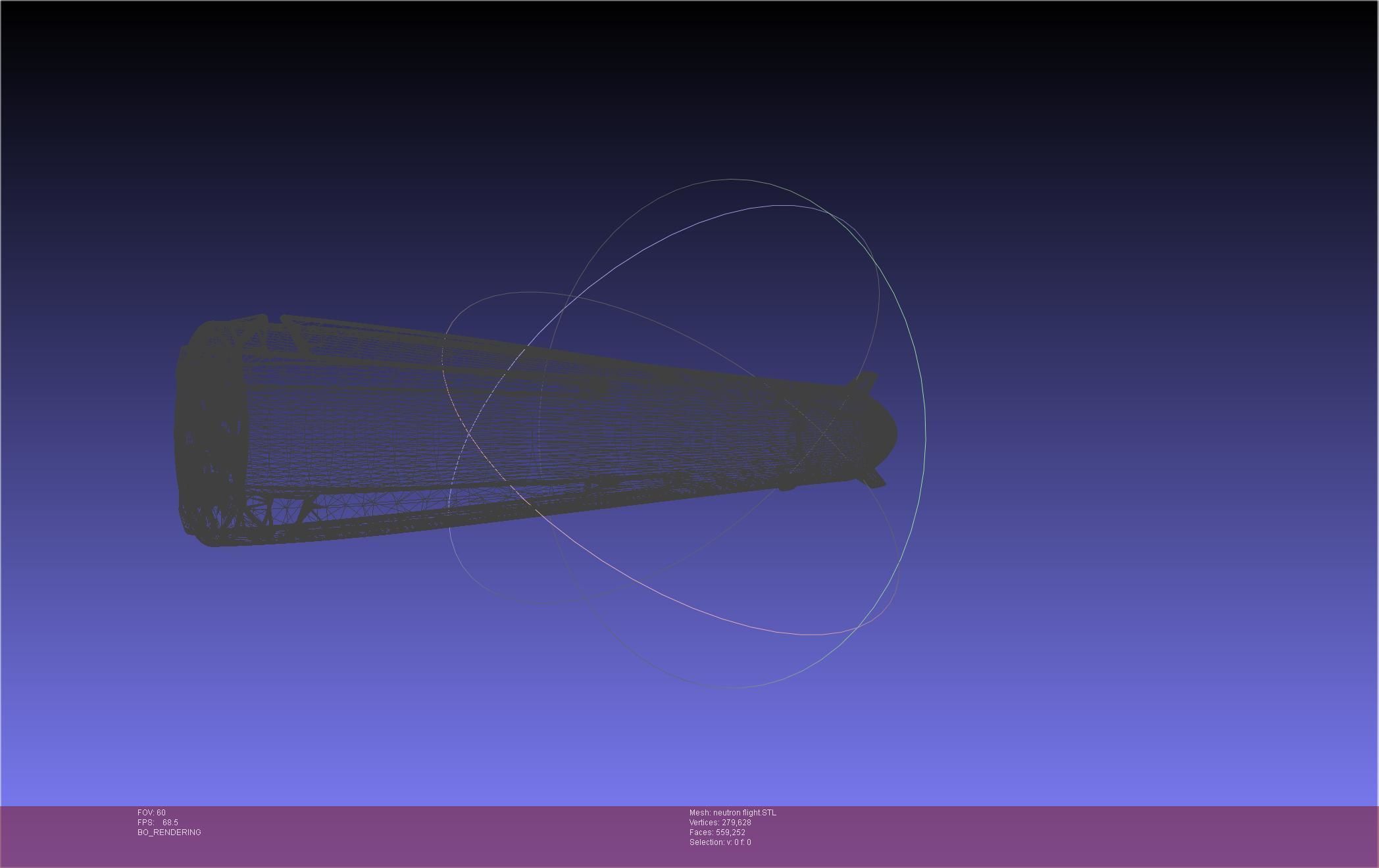Viewport: 1379px width, 868px height.
Task: Click the Vertices: 279,628 entry
Action: [720, 823]
